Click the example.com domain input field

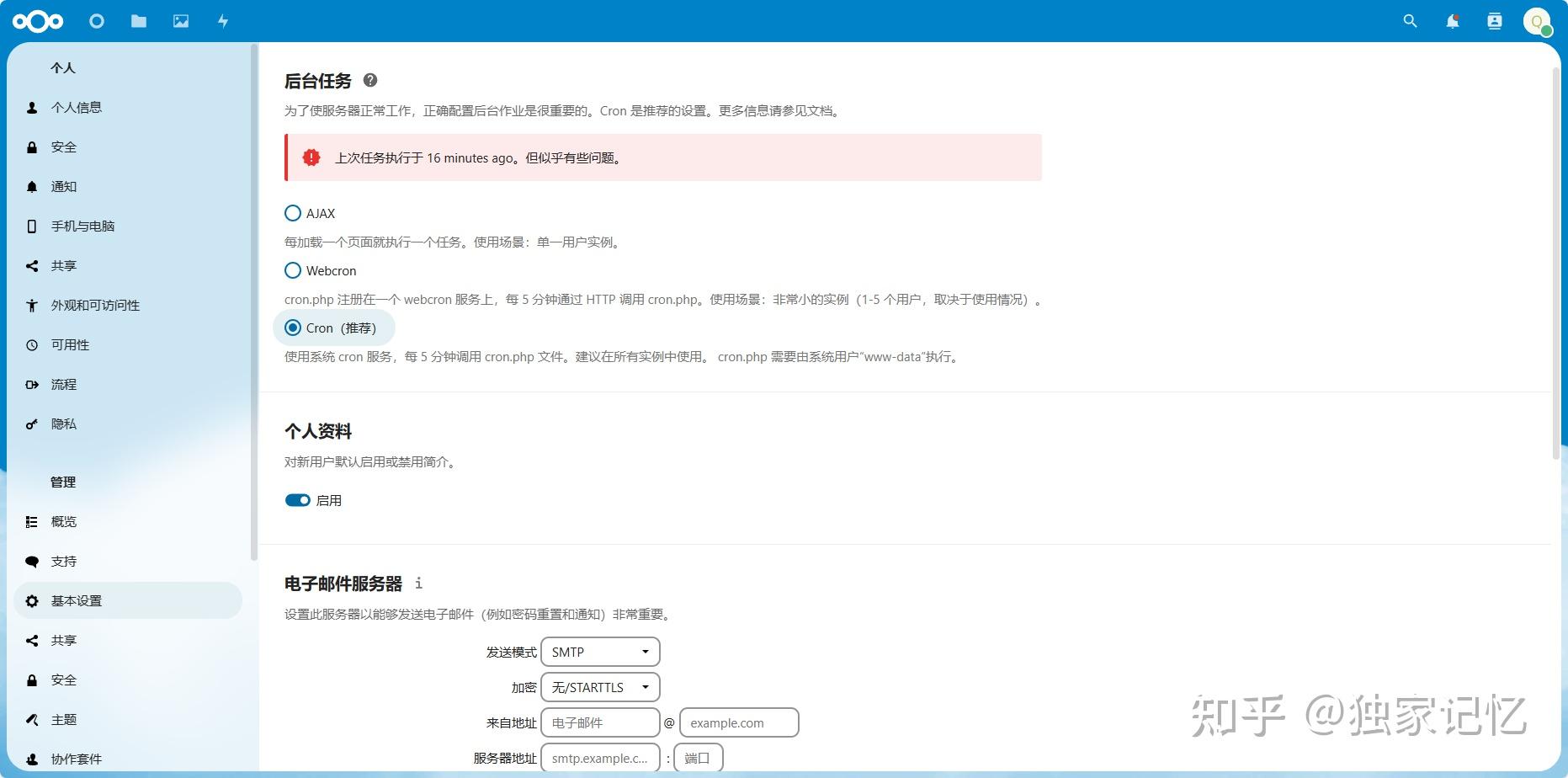pyautogui.click(x=738, y=722)
